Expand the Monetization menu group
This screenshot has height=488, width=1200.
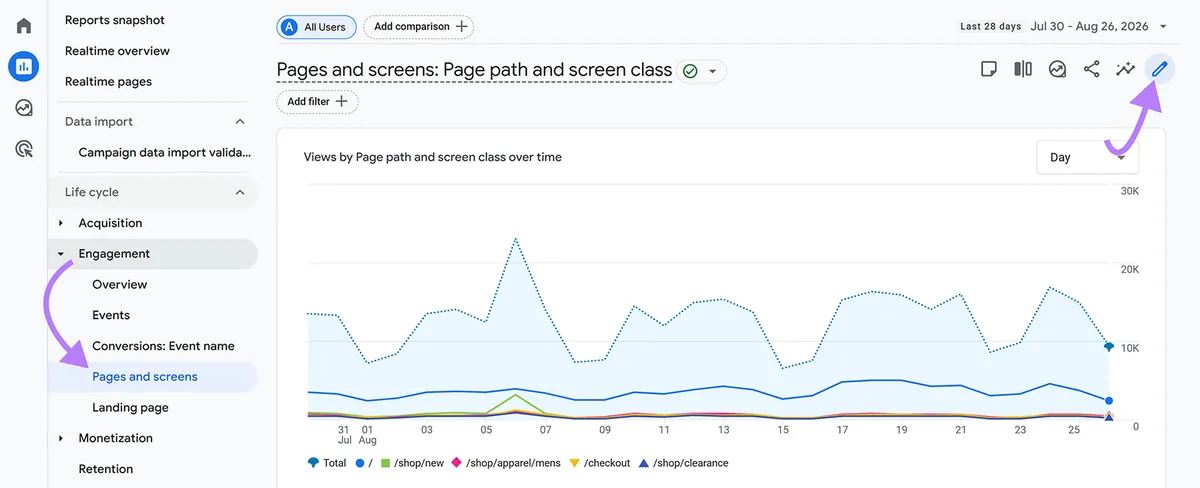coord(61,438)
